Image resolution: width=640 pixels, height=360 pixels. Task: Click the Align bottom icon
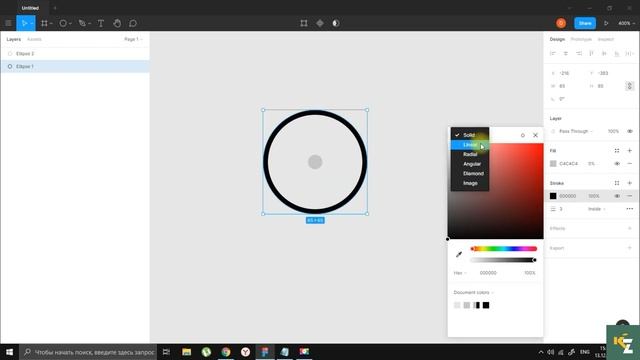(617, 53)
